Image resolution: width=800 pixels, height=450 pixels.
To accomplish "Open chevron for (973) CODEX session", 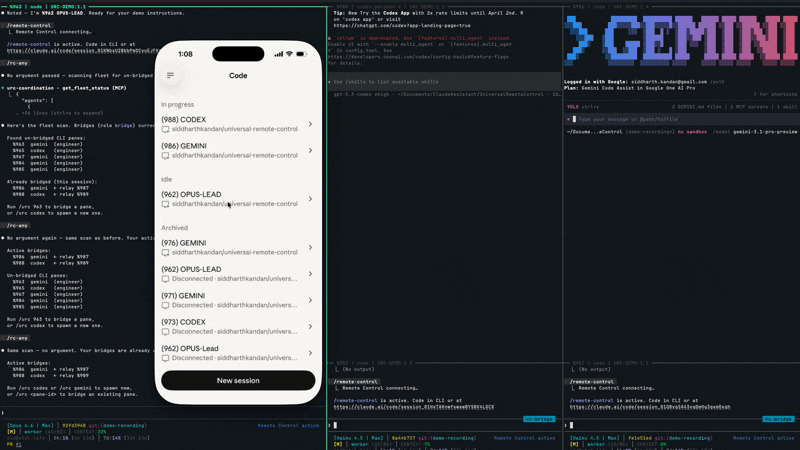I will 310,327.
